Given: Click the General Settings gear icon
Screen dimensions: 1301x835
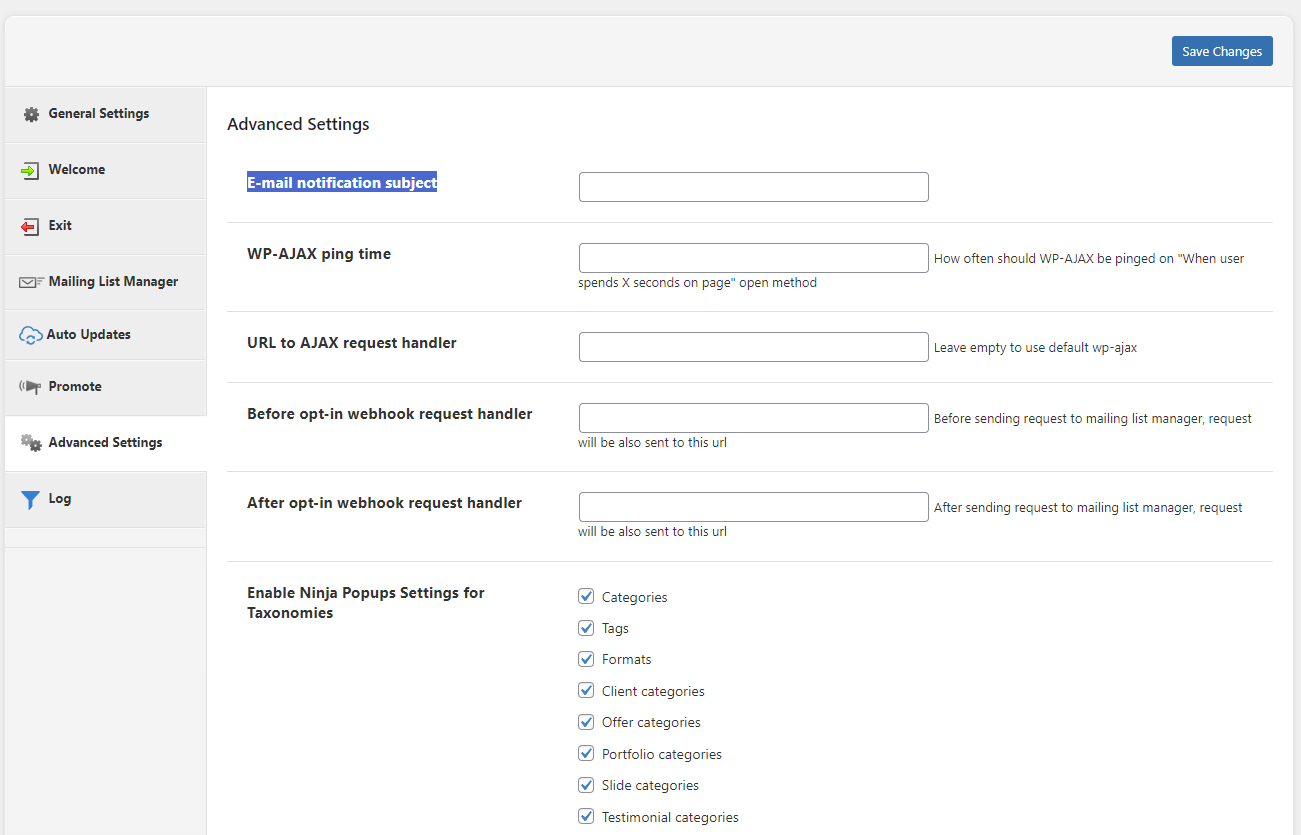Looking at the screenshot, I should tap(31, 114).
